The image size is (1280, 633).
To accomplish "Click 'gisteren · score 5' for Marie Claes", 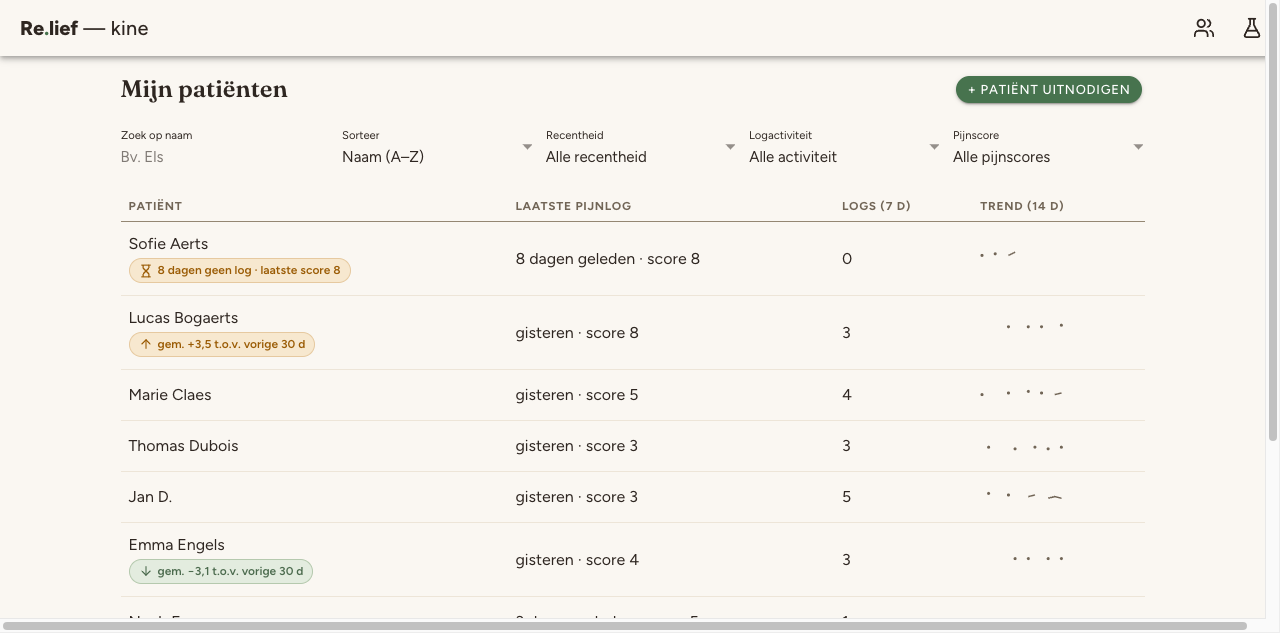I will (x=577, y=395).
